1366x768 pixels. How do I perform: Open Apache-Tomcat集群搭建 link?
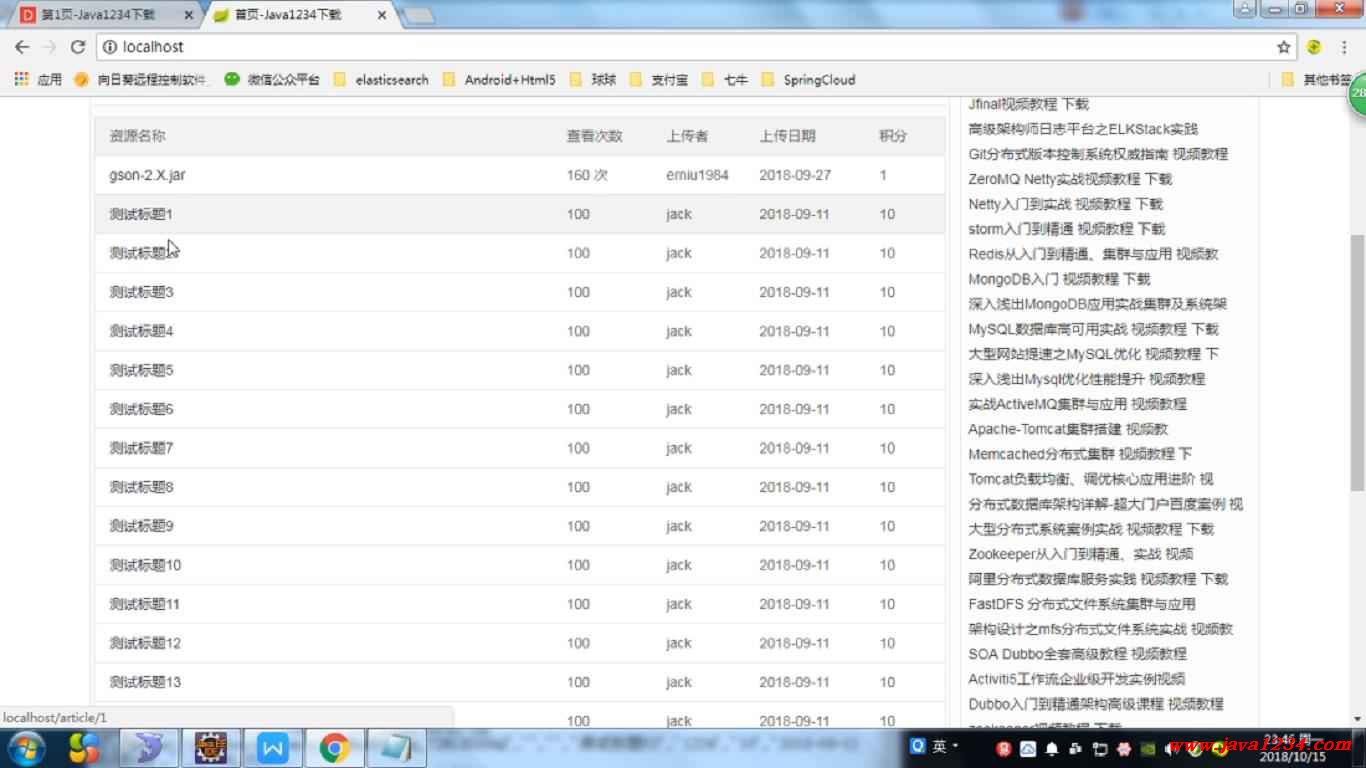[1068, 429]
